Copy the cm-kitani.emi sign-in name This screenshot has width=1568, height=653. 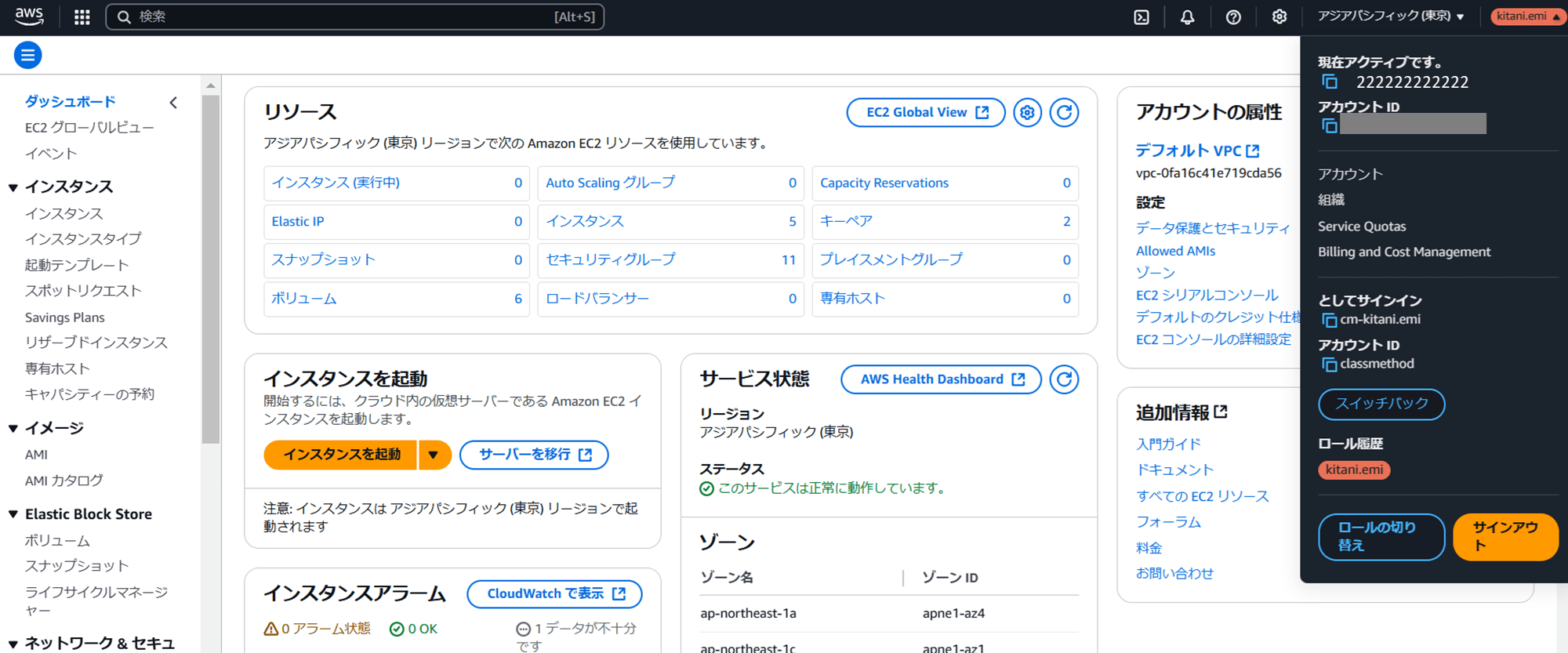[x=1329, y=320]
